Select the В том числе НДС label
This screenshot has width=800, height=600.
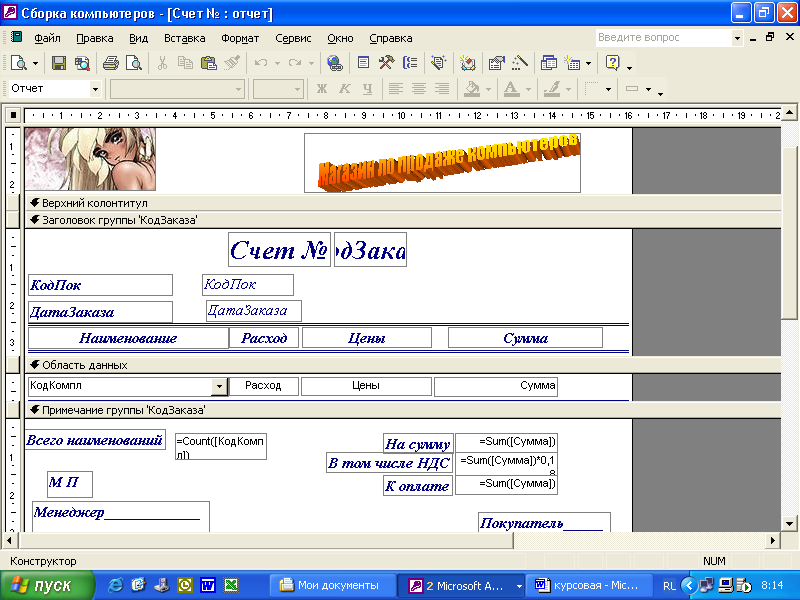[x=389, y=463]
